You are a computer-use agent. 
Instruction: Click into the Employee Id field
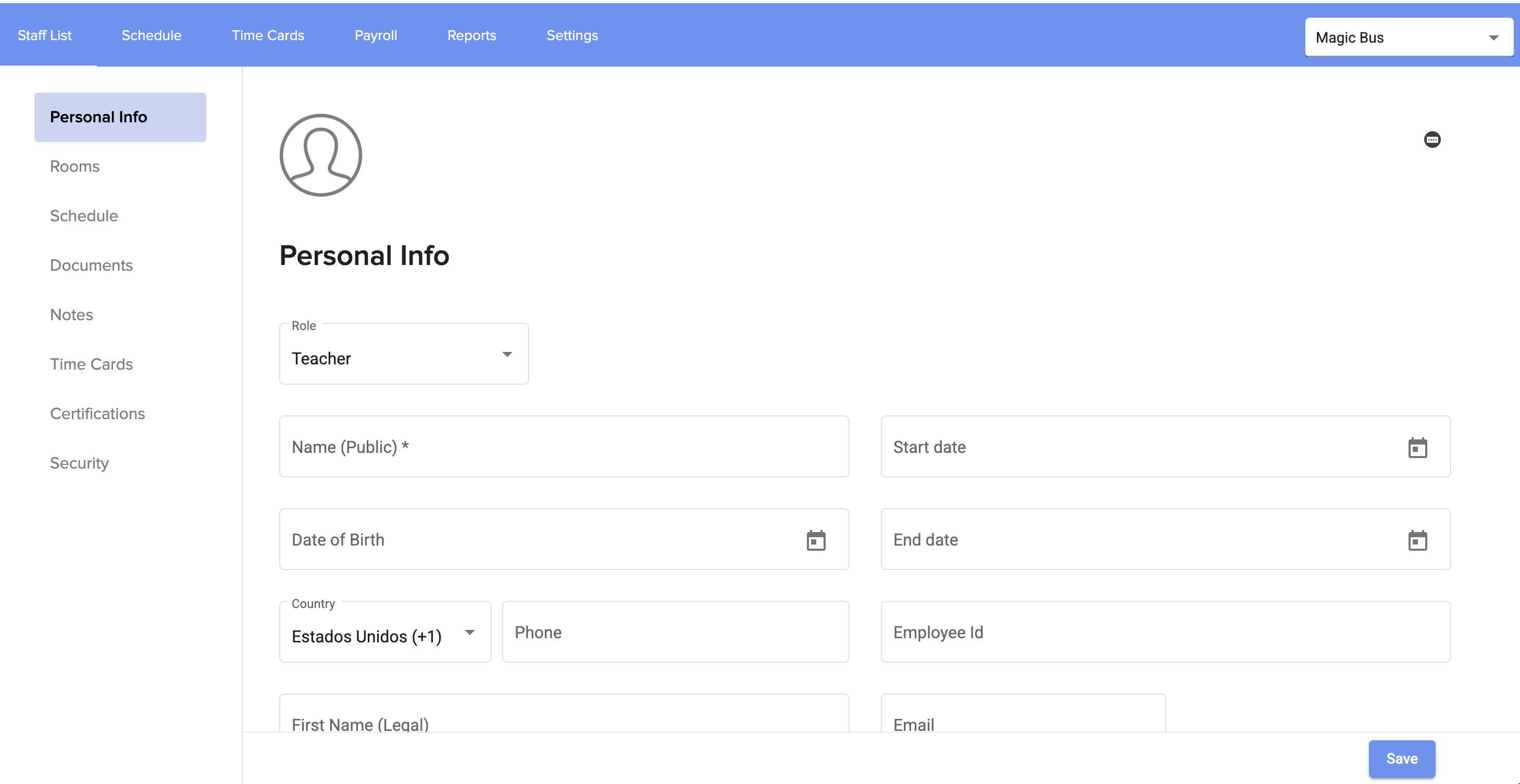tap(1165, 633)
